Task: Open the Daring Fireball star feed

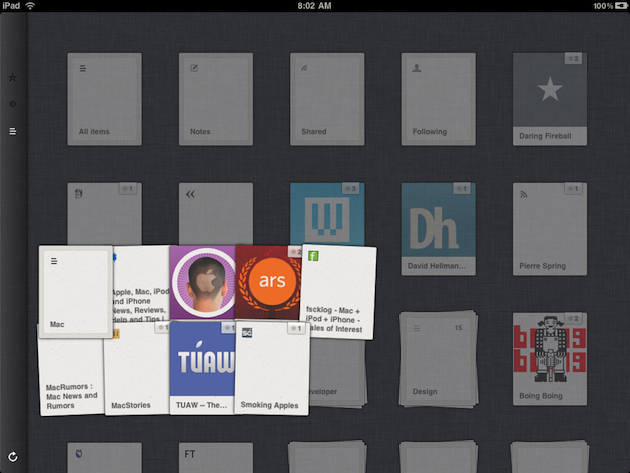Action: coord(549,98)
